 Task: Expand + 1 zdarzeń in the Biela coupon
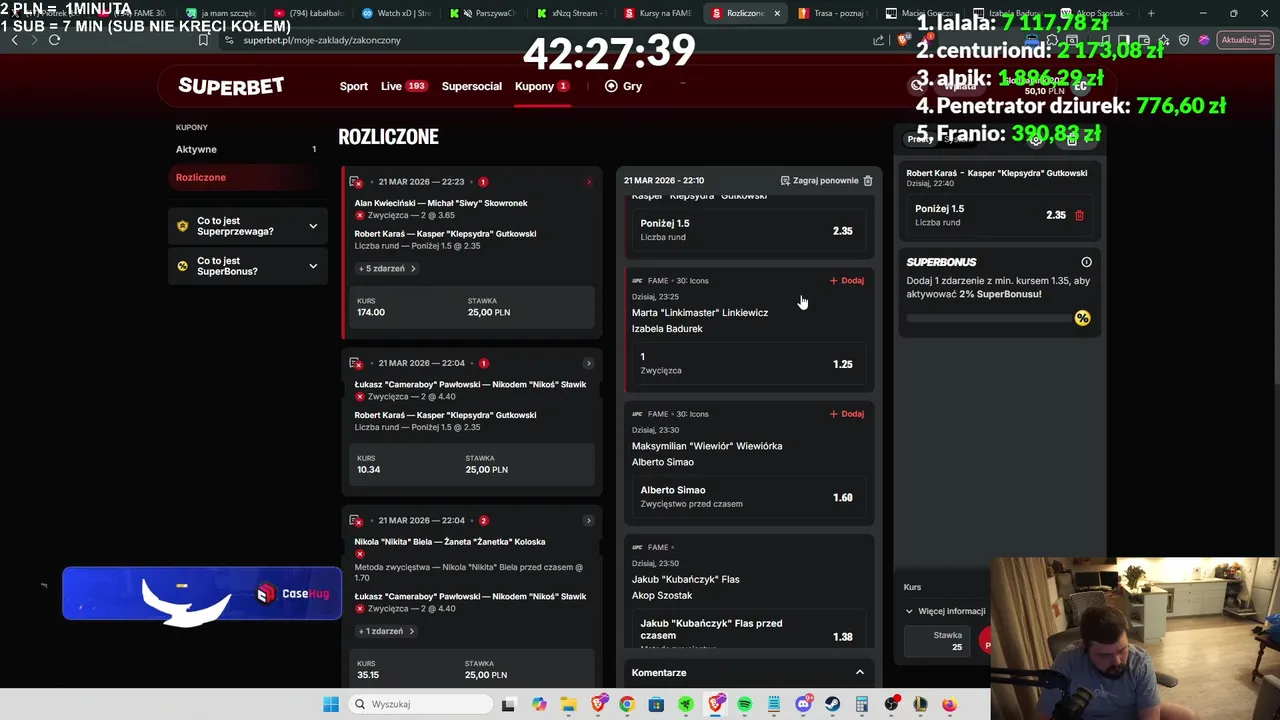(x=385, y=631)
